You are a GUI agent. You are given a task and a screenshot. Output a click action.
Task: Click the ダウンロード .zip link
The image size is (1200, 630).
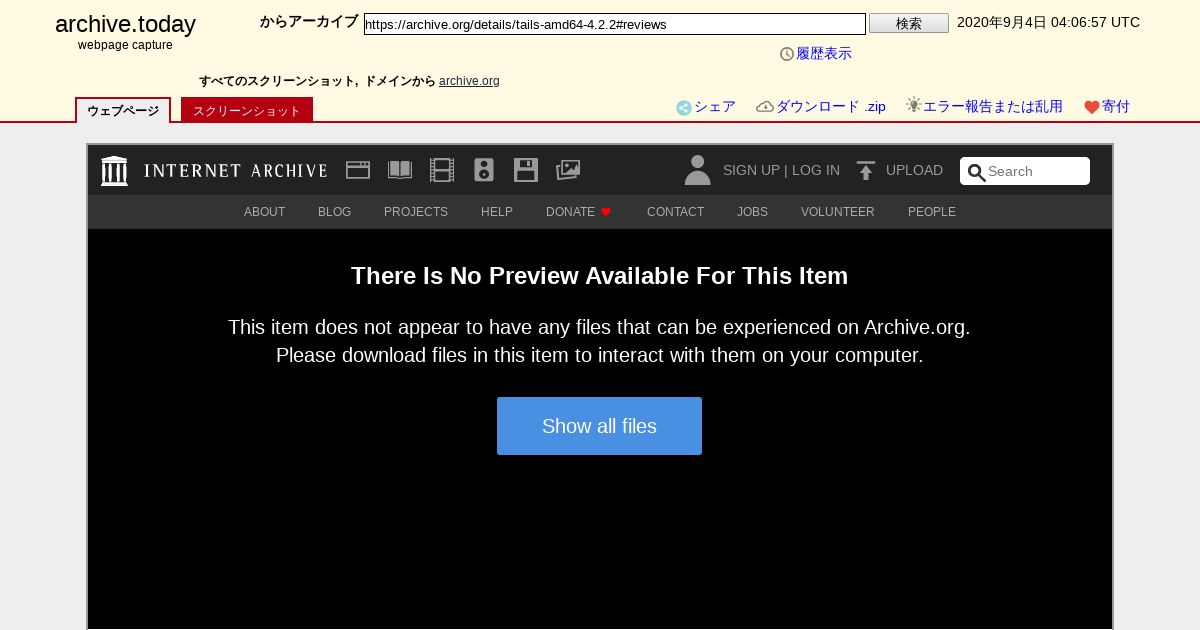(831, 107)
